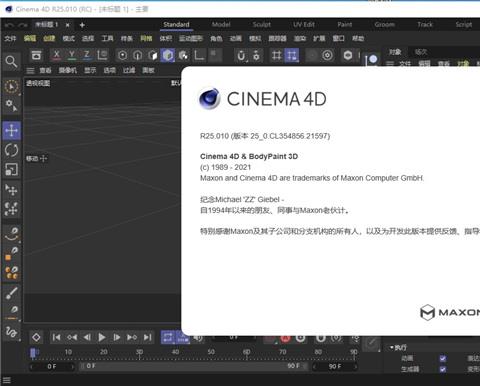
Task: Open viewport hamburger menu icon
Action: (x=30, y=70)
